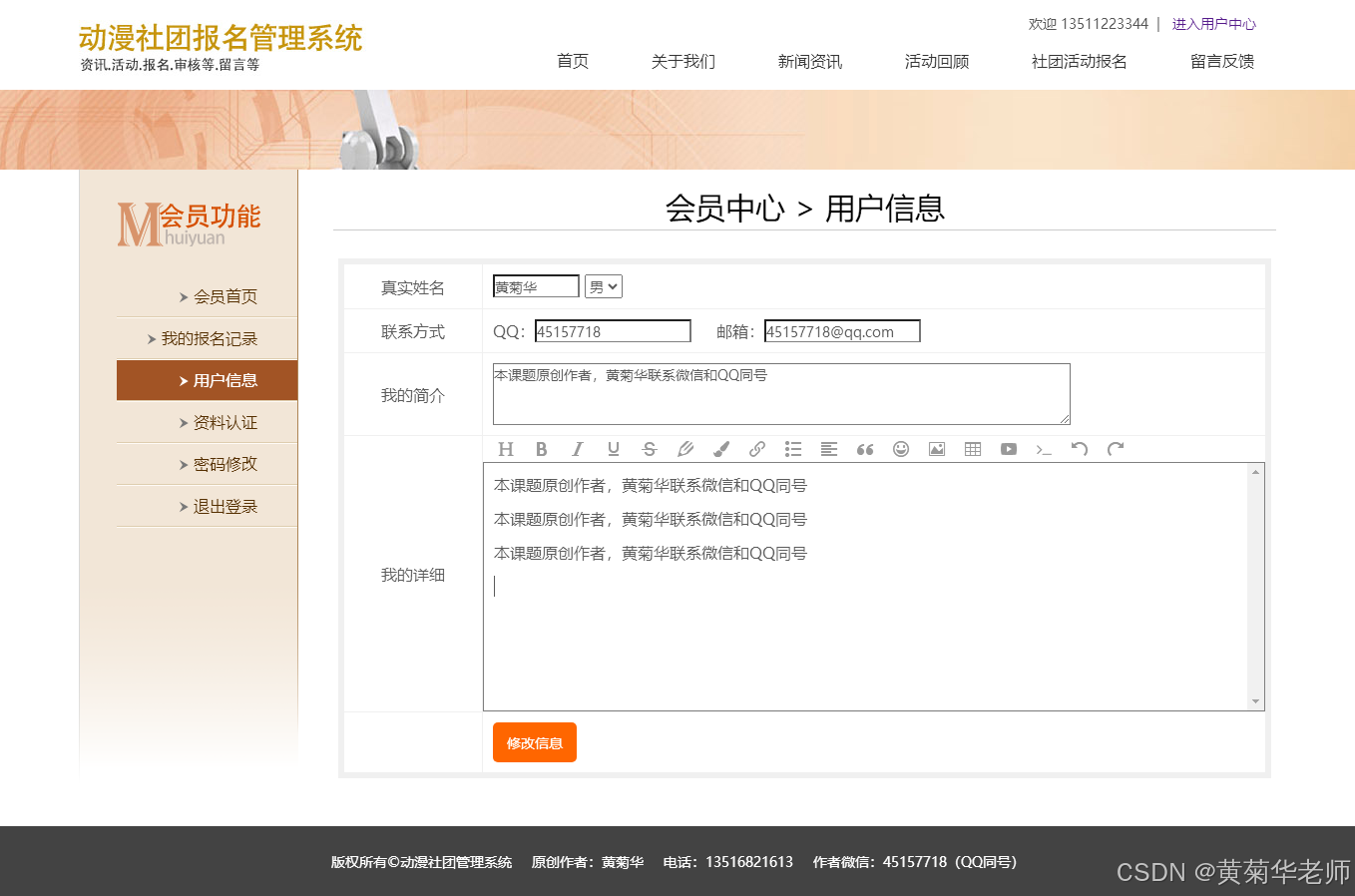
Task: Click the undo arrow in the editor
Action: click(x=1080, y=449)
